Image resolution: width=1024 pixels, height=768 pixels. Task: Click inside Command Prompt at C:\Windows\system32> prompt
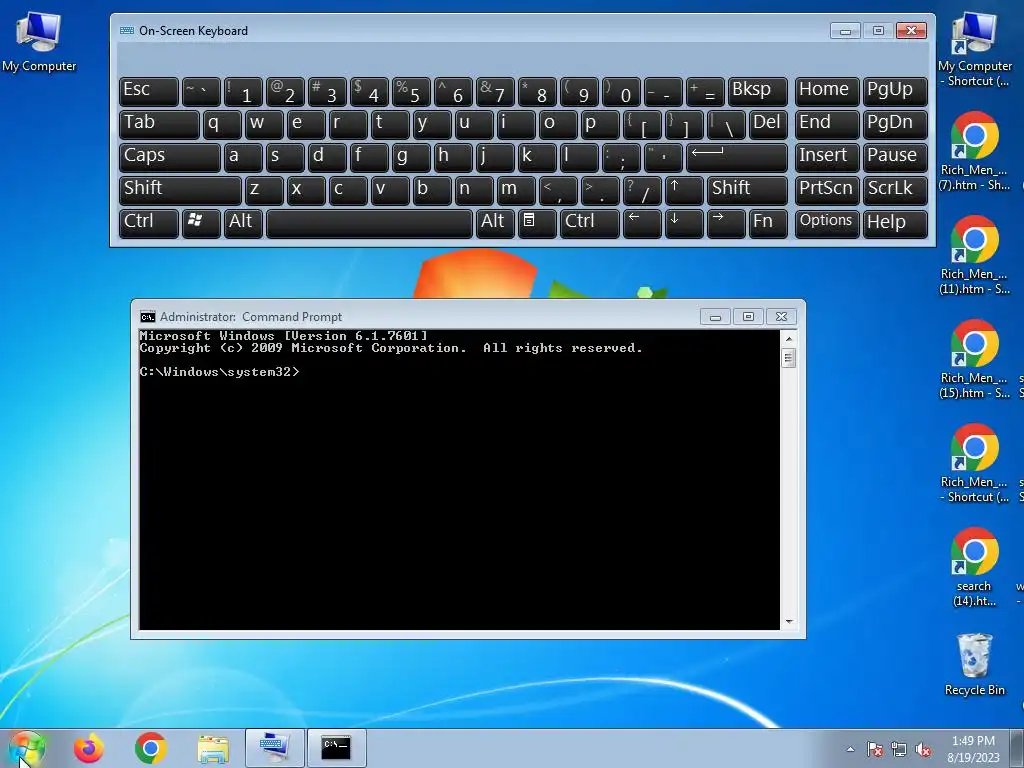tap(219, 372)
